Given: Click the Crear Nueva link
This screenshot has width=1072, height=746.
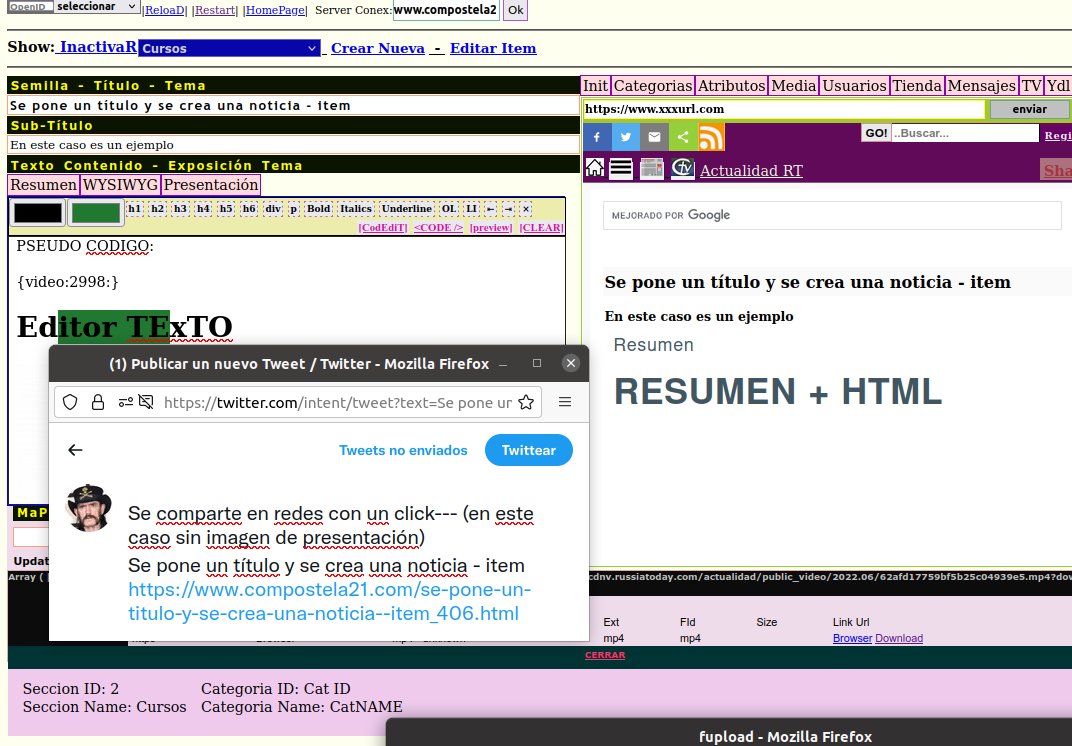Looking at the screenshot, I should pos(377,49).
